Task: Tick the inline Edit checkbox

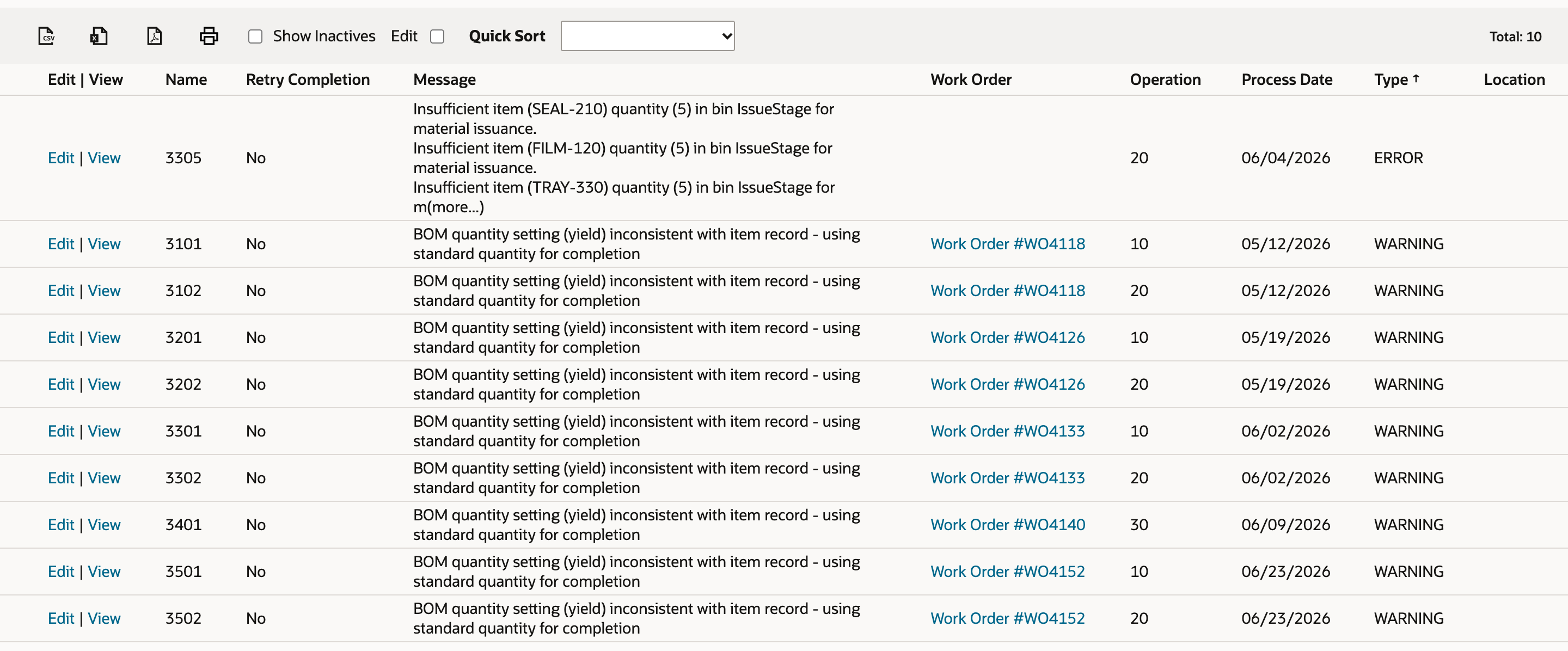Action: 437,36
